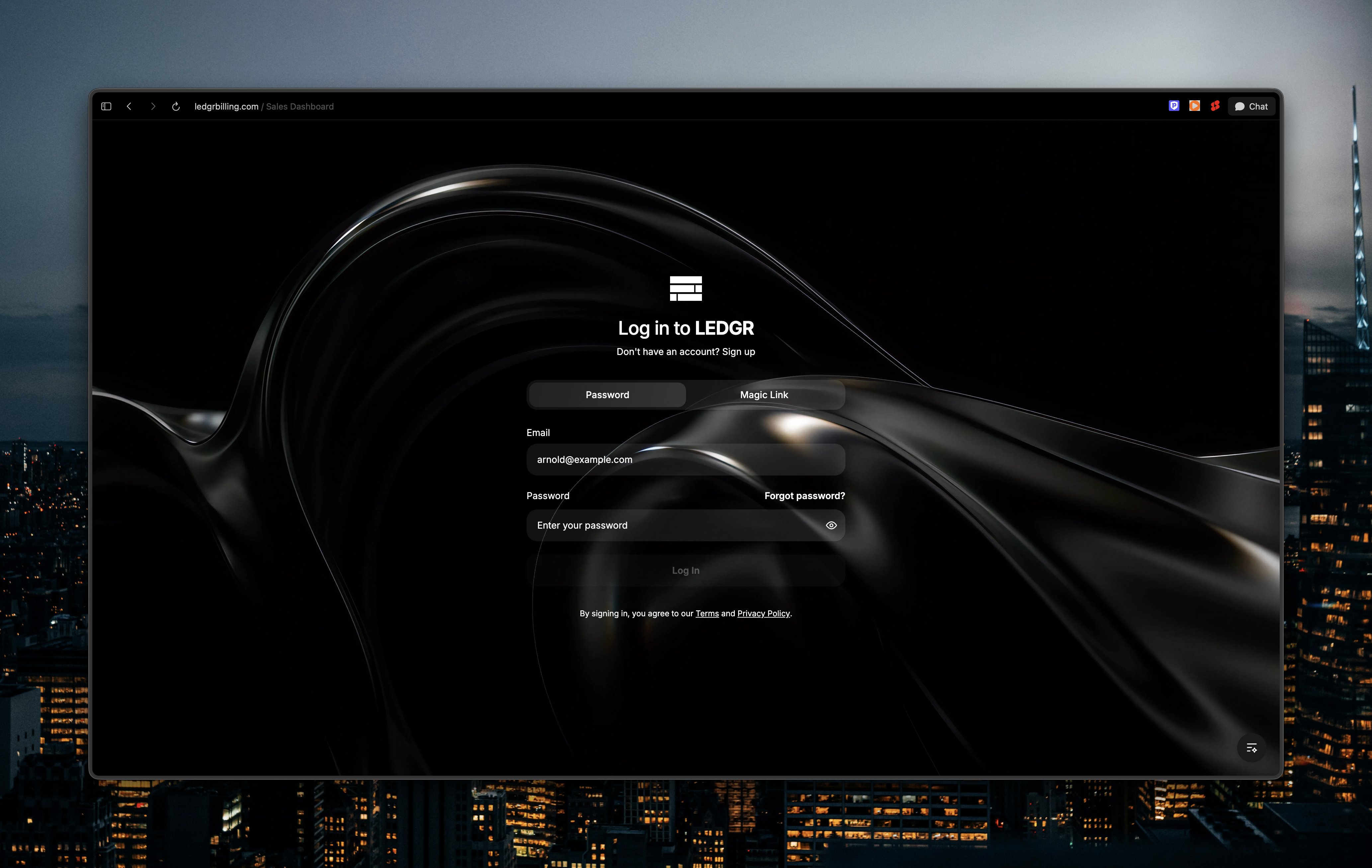The height and width of the screenshot is (868, 1372).
Task: Click the Forgot password? link
Action: 804,496
